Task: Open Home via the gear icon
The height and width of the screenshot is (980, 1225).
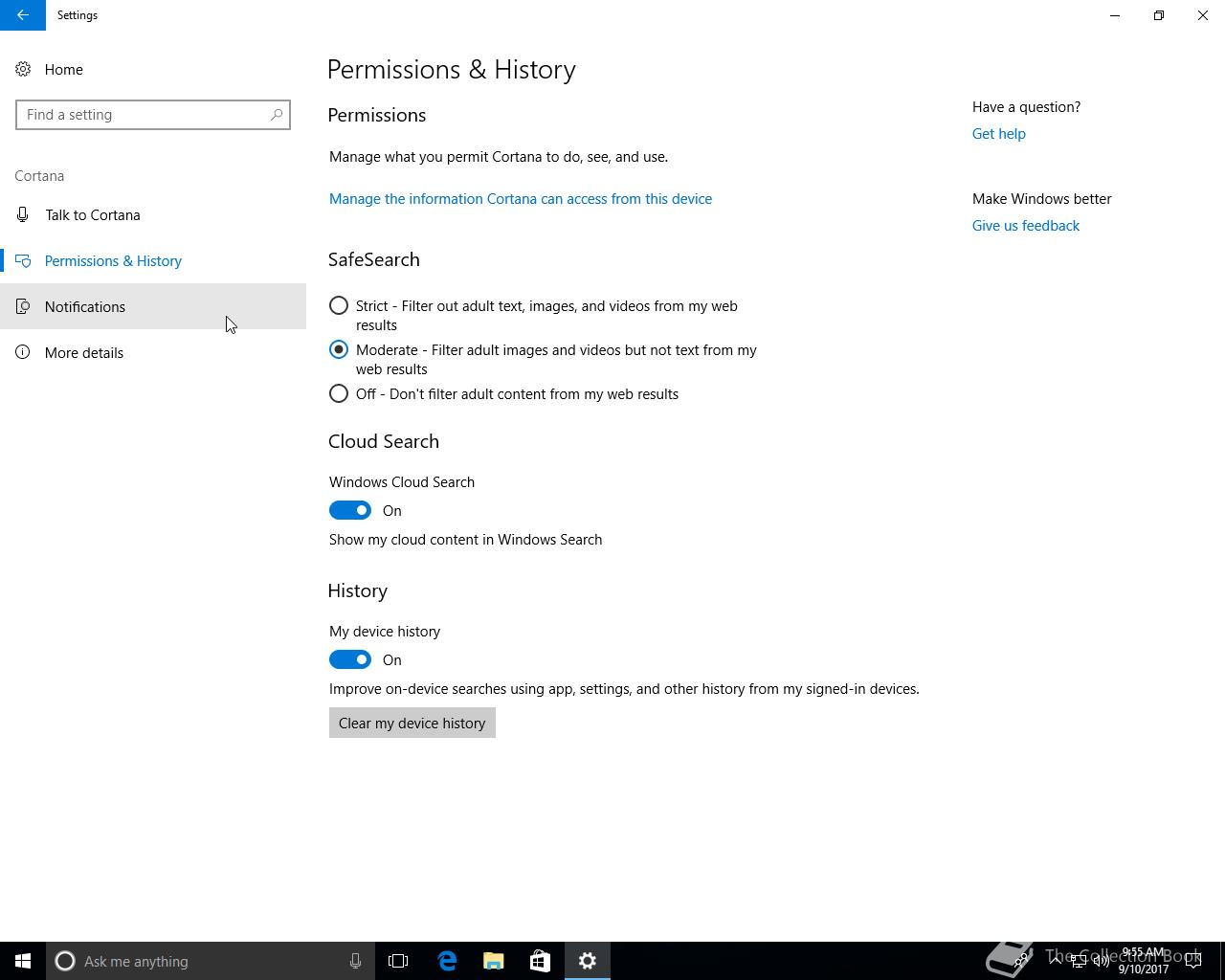Action: [x=23, y=69]
